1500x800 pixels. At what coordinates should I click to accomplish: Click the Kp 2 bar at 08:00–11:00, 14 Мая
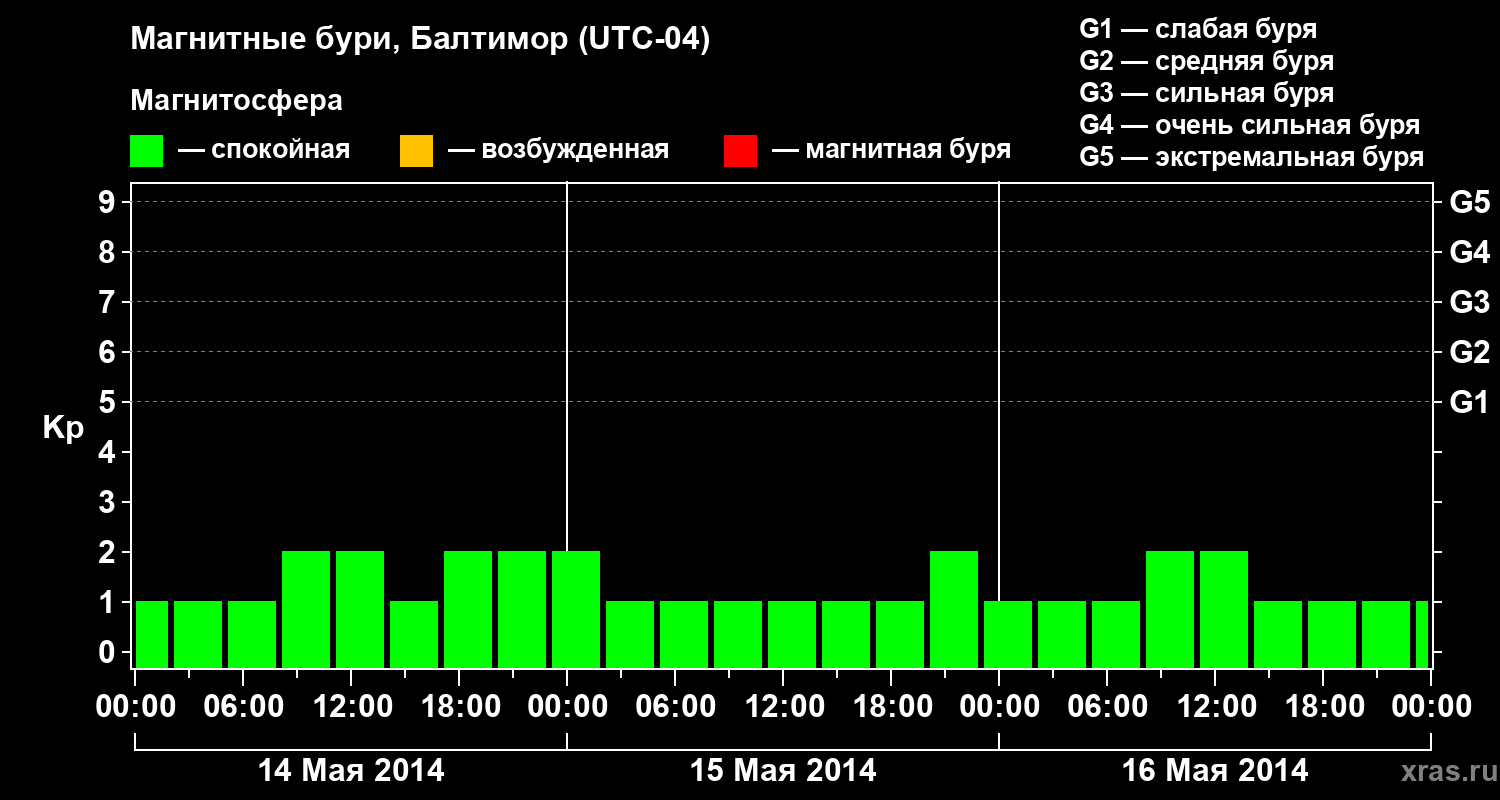click(x=306, y=609)
